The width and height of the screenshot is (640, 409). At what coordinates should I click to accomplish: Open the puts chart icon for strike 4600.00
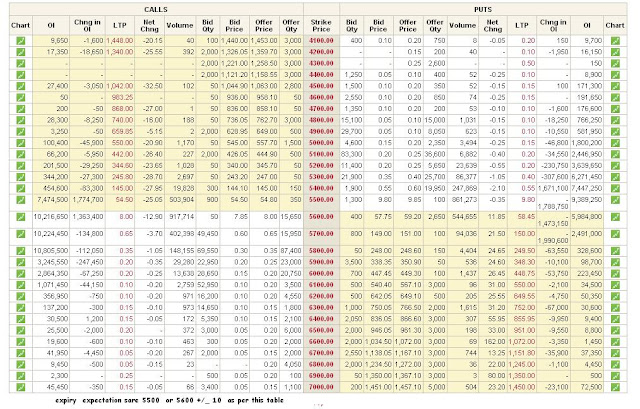tap(615, 98)
